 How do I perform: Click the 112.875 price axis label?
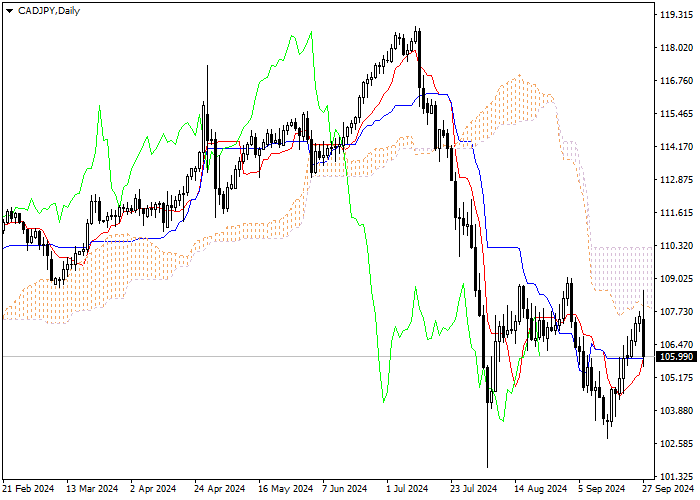coord(676,180)
